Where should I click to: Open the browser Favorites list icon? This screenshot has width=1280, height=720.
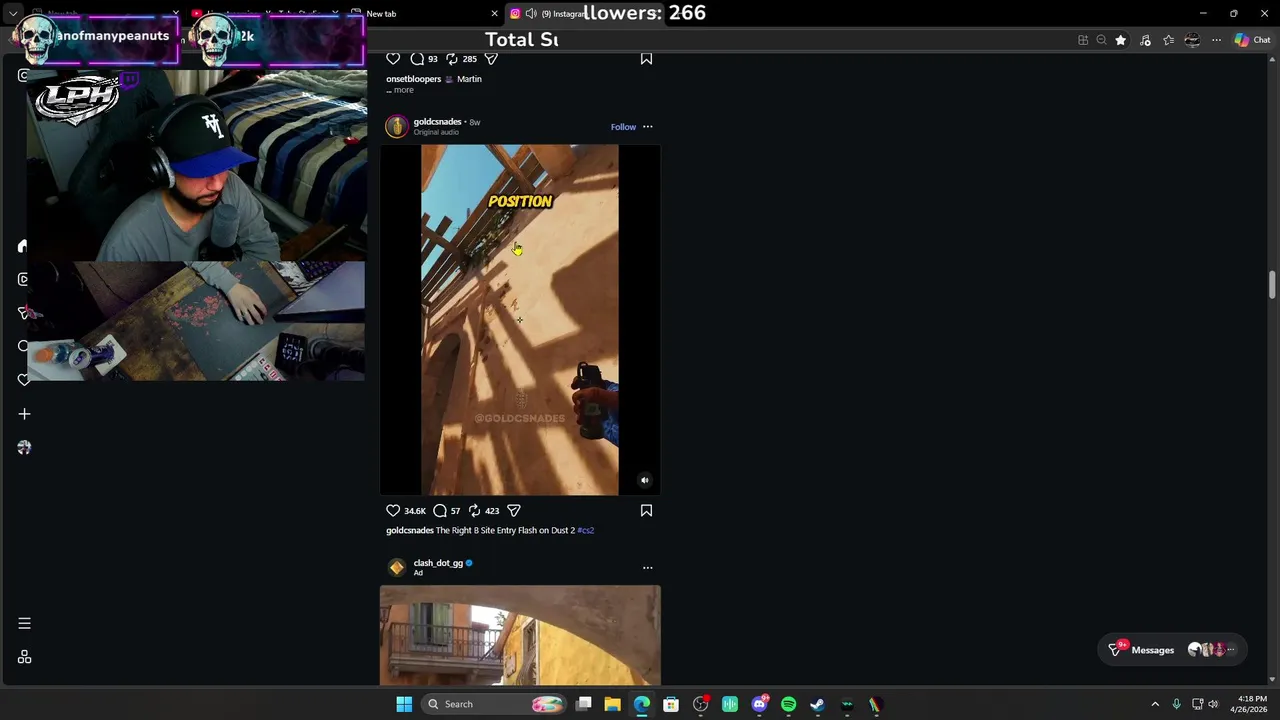(x=1168, y=40)
